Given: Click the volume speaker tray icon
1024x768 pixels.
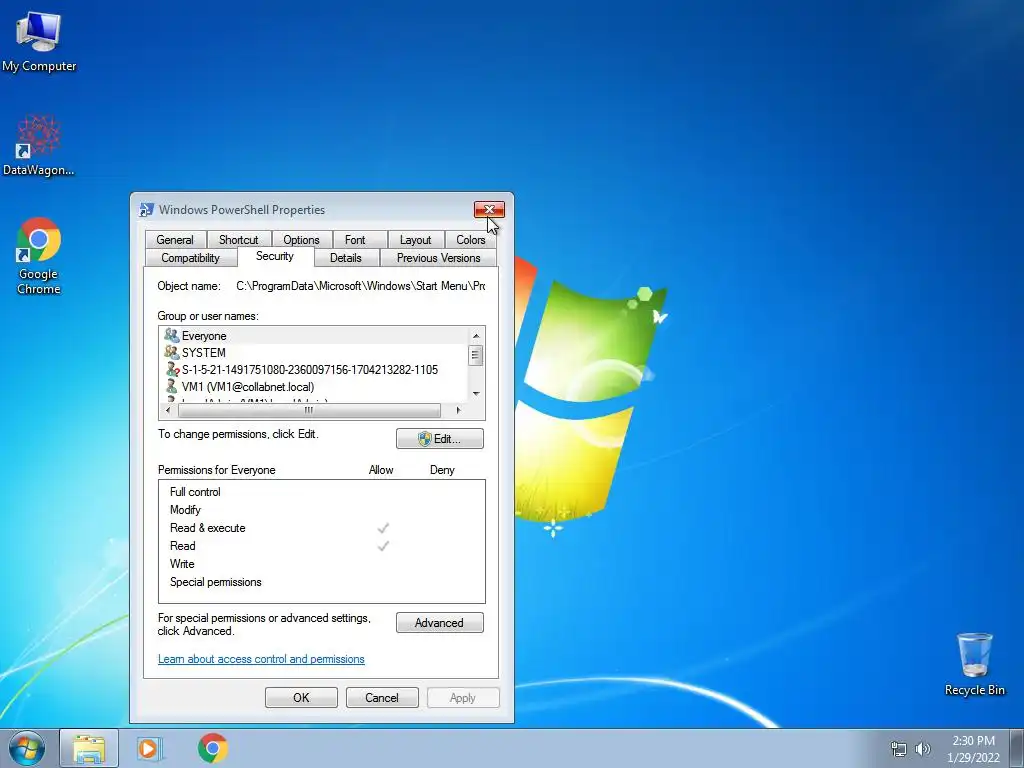Looking at the screenshot, I should point(923,749).
